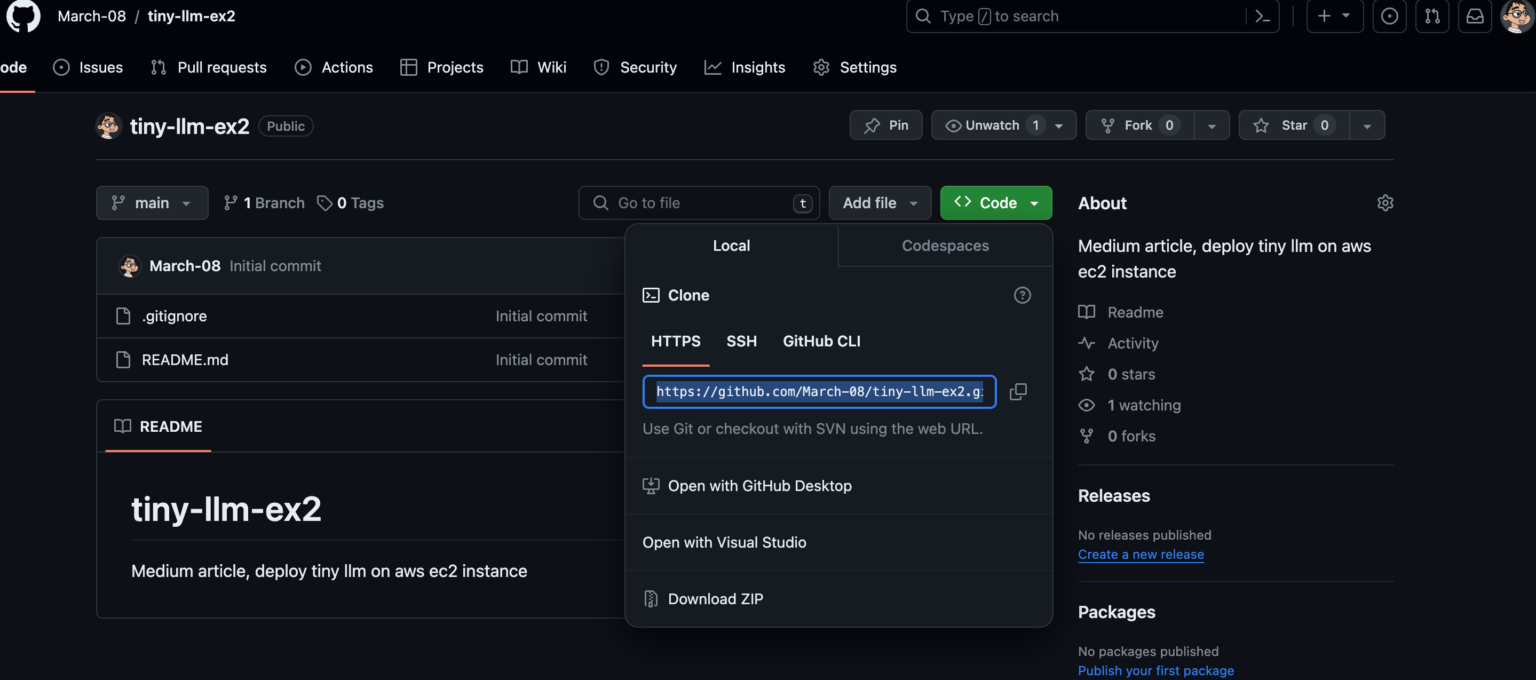Screen dimensions: 1536x680
Task: Select the GitHub CLI clone option
Action: tap(821, 341)
